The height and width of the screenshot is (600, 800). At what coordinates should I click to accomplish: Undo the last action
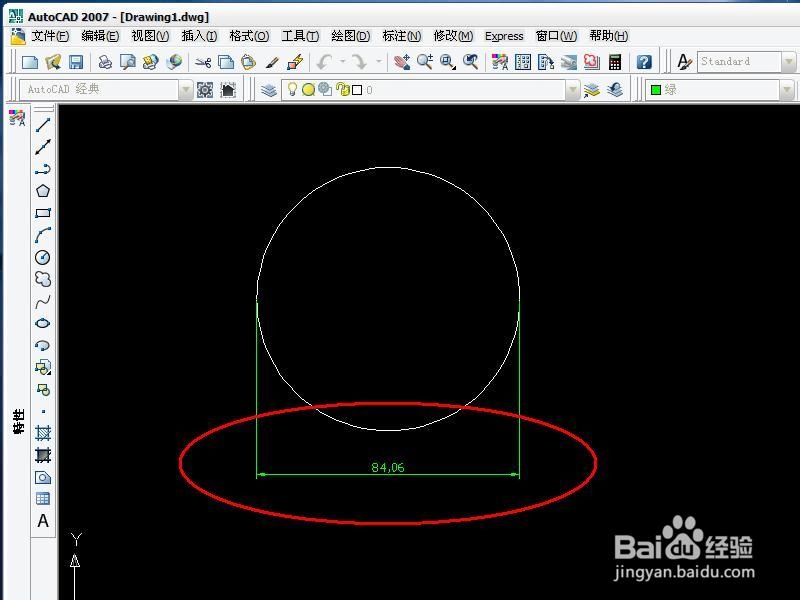[324, 62]
